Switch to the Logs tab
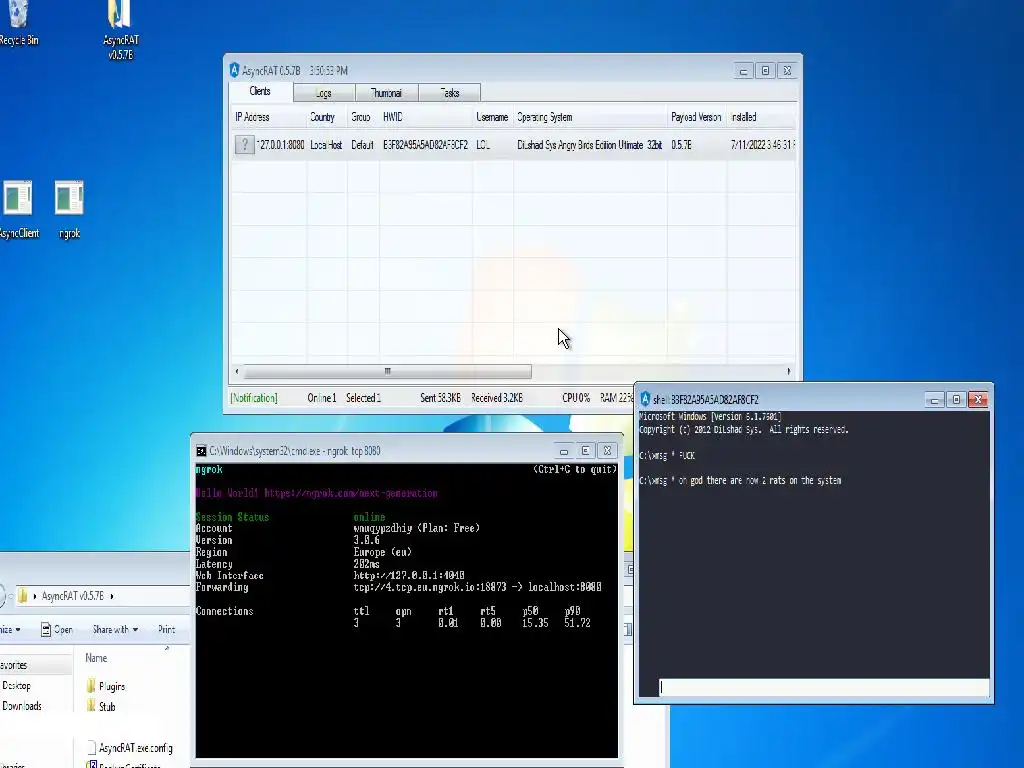The height and width of the screenshot is (768, 1024). tap(324, 93)
